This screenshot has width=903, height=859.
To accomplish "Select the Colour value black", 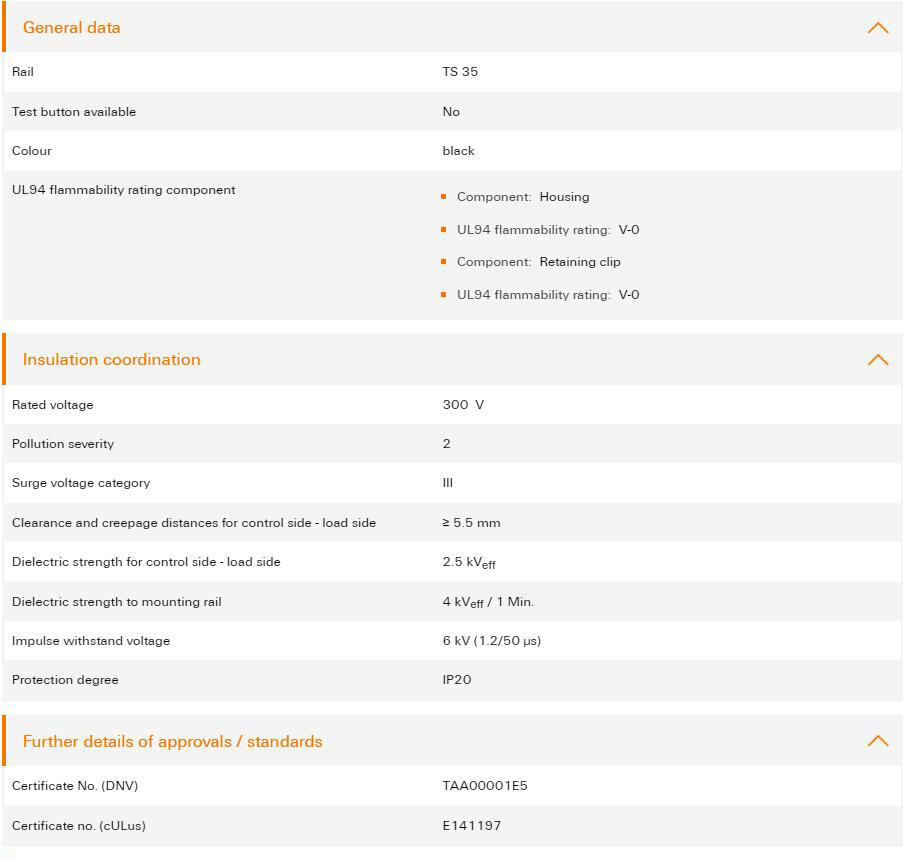I will 458,151.
